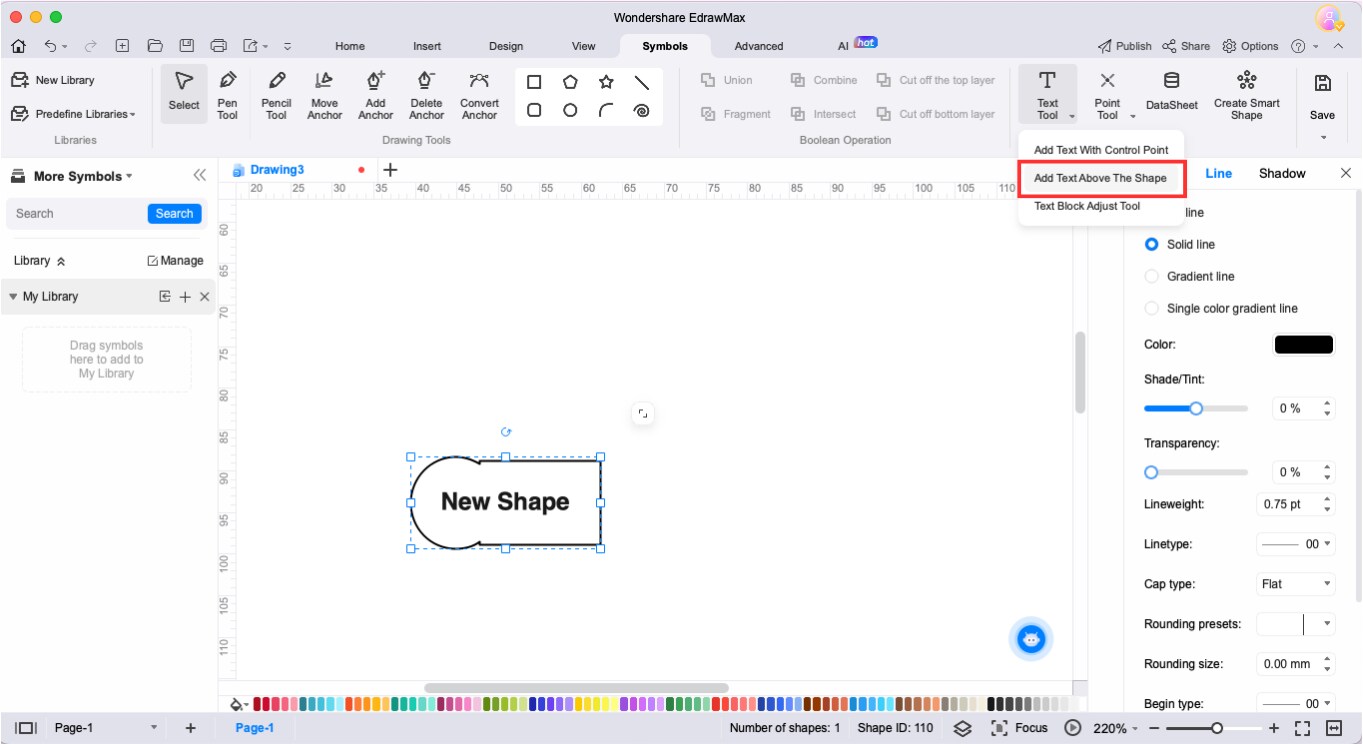Pick the circle drawing shape
Image resolution: width=1363 pixels, height=744 pixels.
[570, 110]
